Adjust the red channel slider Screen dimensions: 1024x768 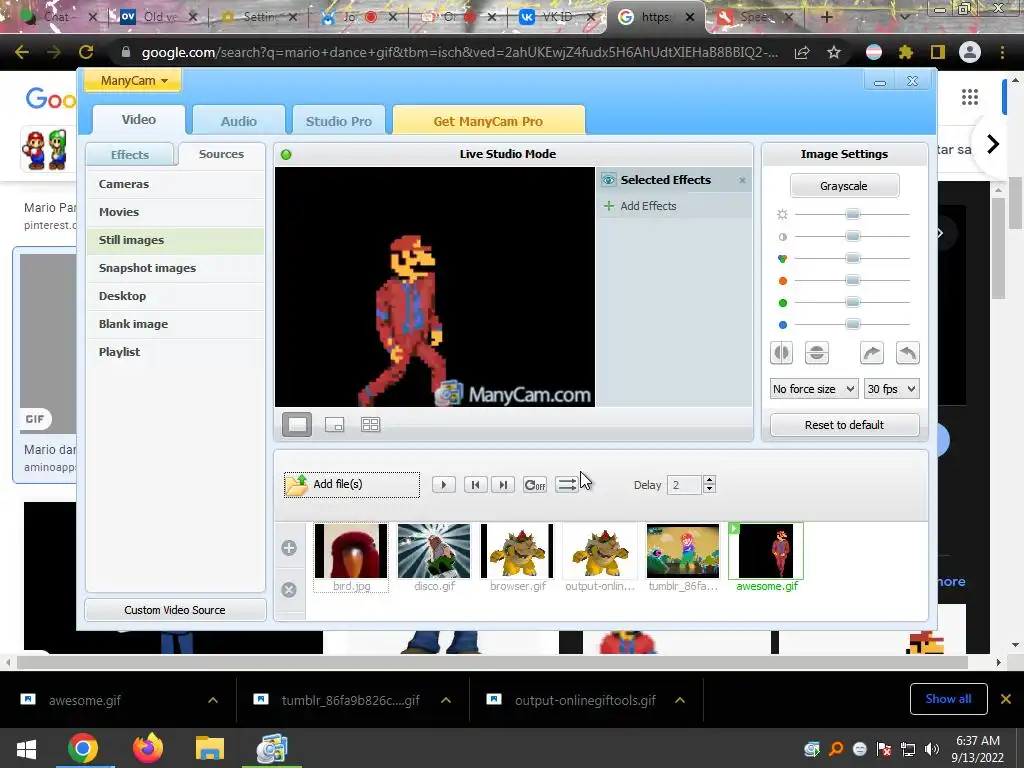pyautogui.click(x=852, y=281)
